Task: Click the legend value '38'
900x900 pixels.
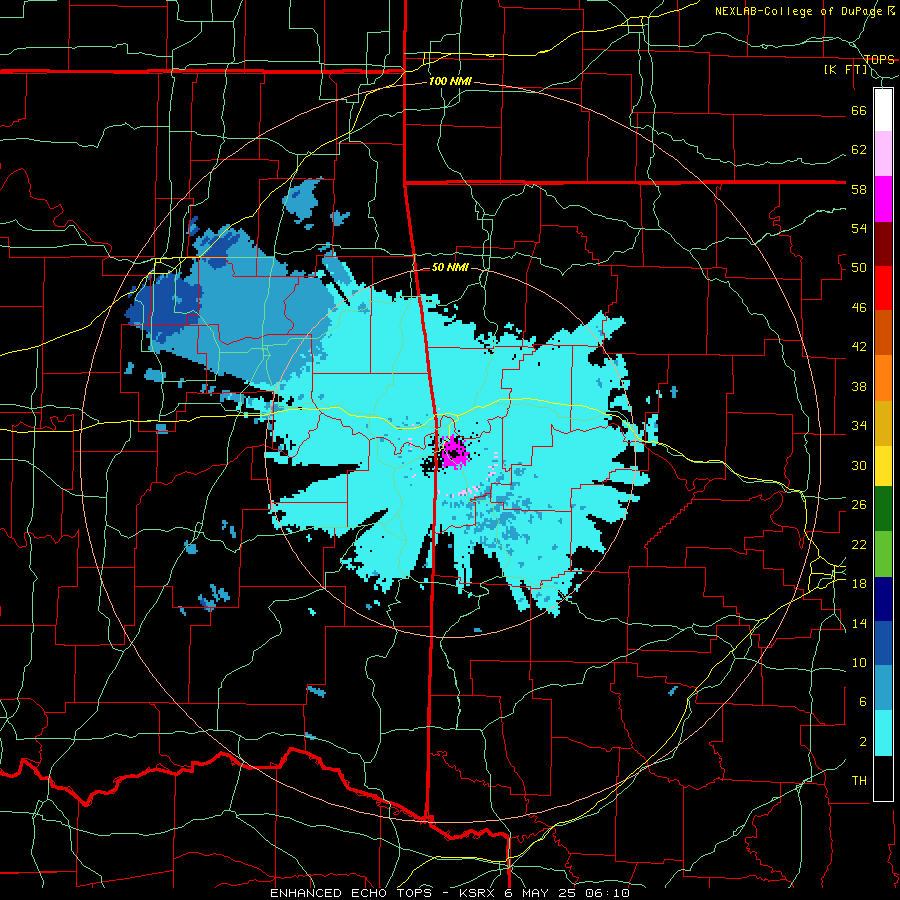Action: pos(859,386)
